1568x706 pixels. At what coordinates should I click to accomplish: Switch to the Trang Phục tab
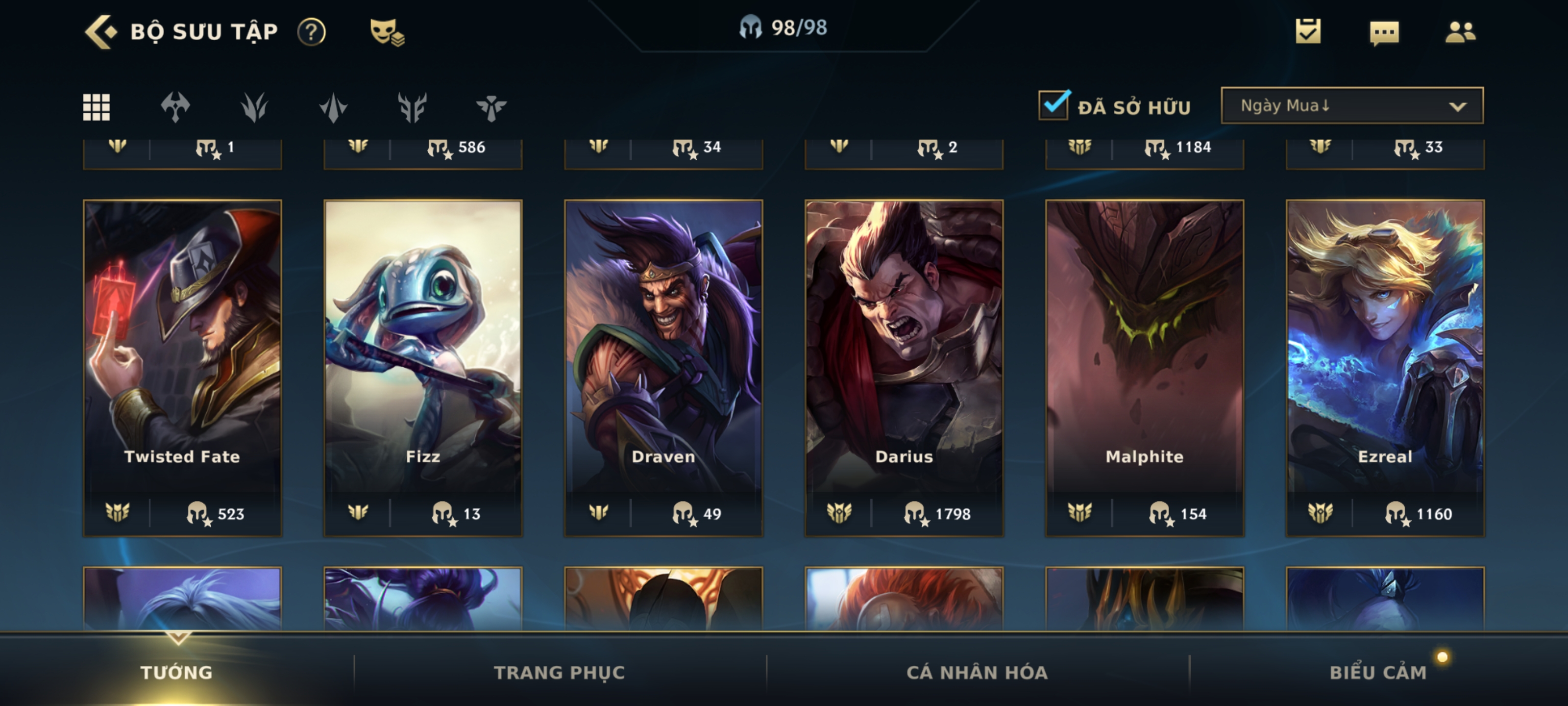click(x=559, y=672)
